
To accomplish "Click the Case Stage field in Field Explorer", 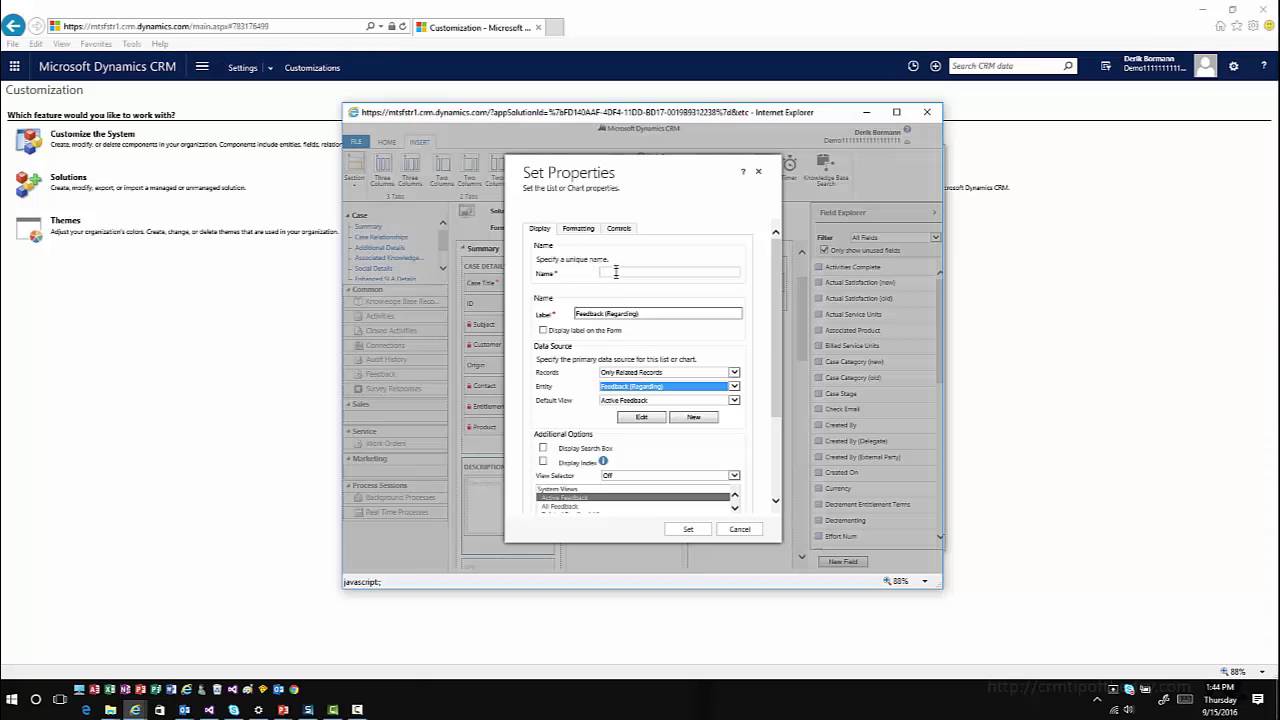I will (x=840, y=394).
